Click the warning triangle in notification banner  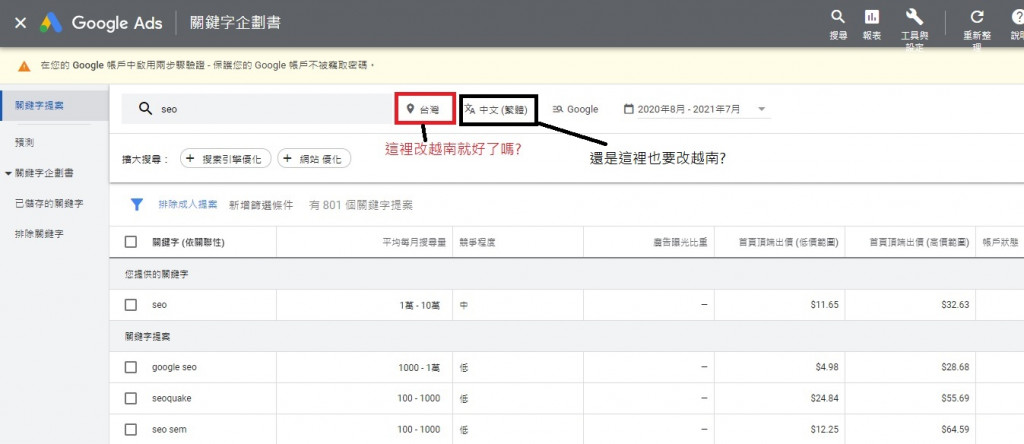pyautogui.click(x=24, y=66)
